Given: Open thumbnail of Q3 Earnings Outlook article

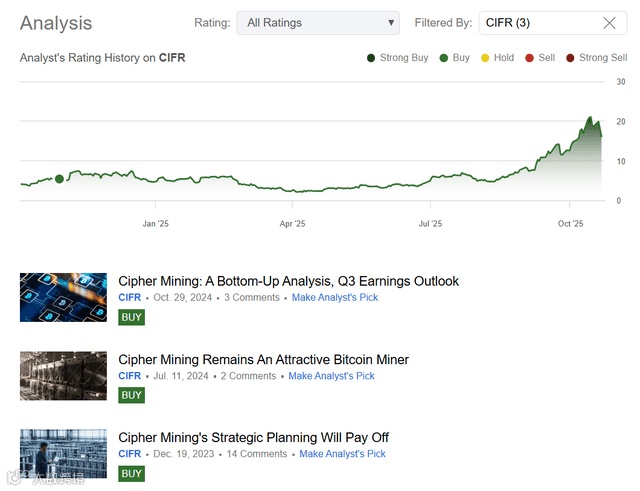Looking at the screenshot, I should point(63,298).
